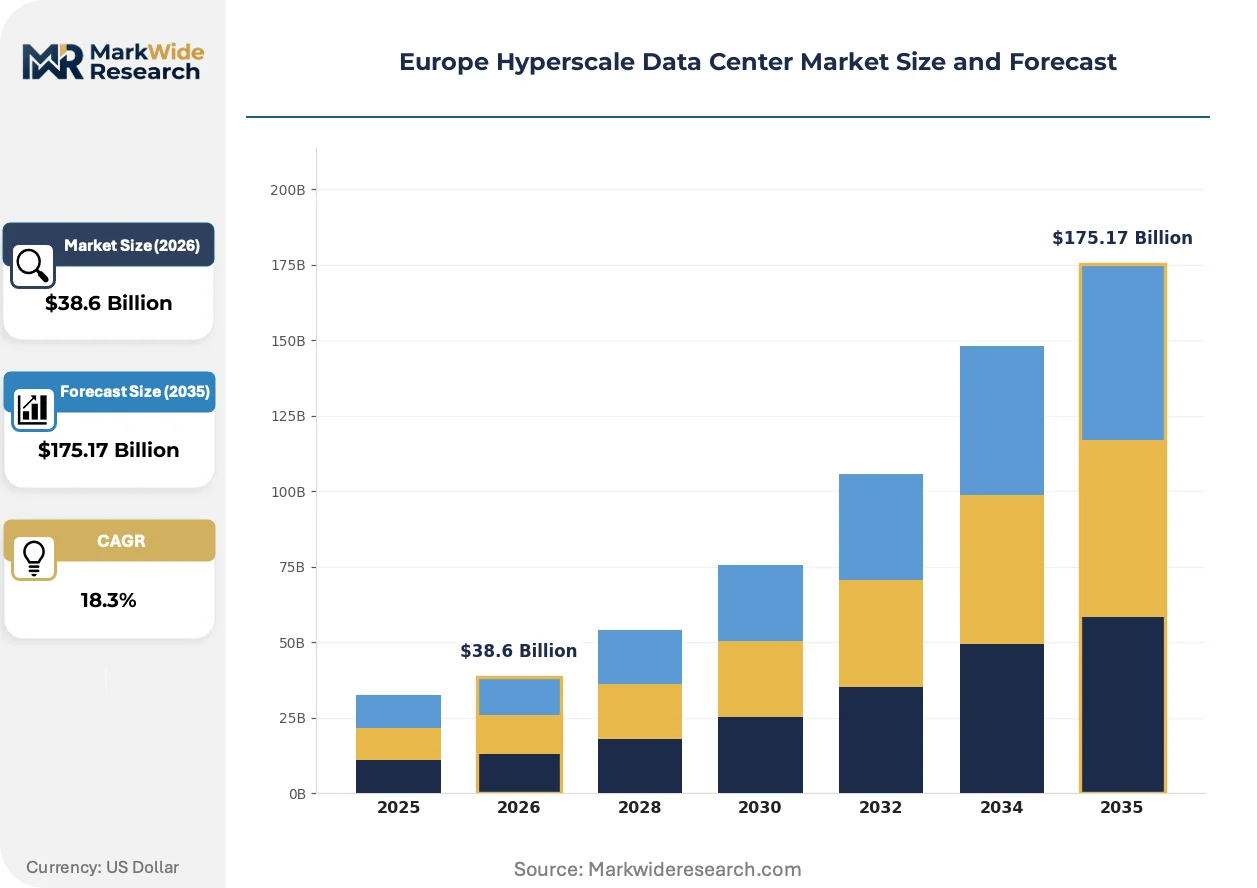Click the yellow segment of 2032 bar
1257x888 pixels.
coord(881,633)
